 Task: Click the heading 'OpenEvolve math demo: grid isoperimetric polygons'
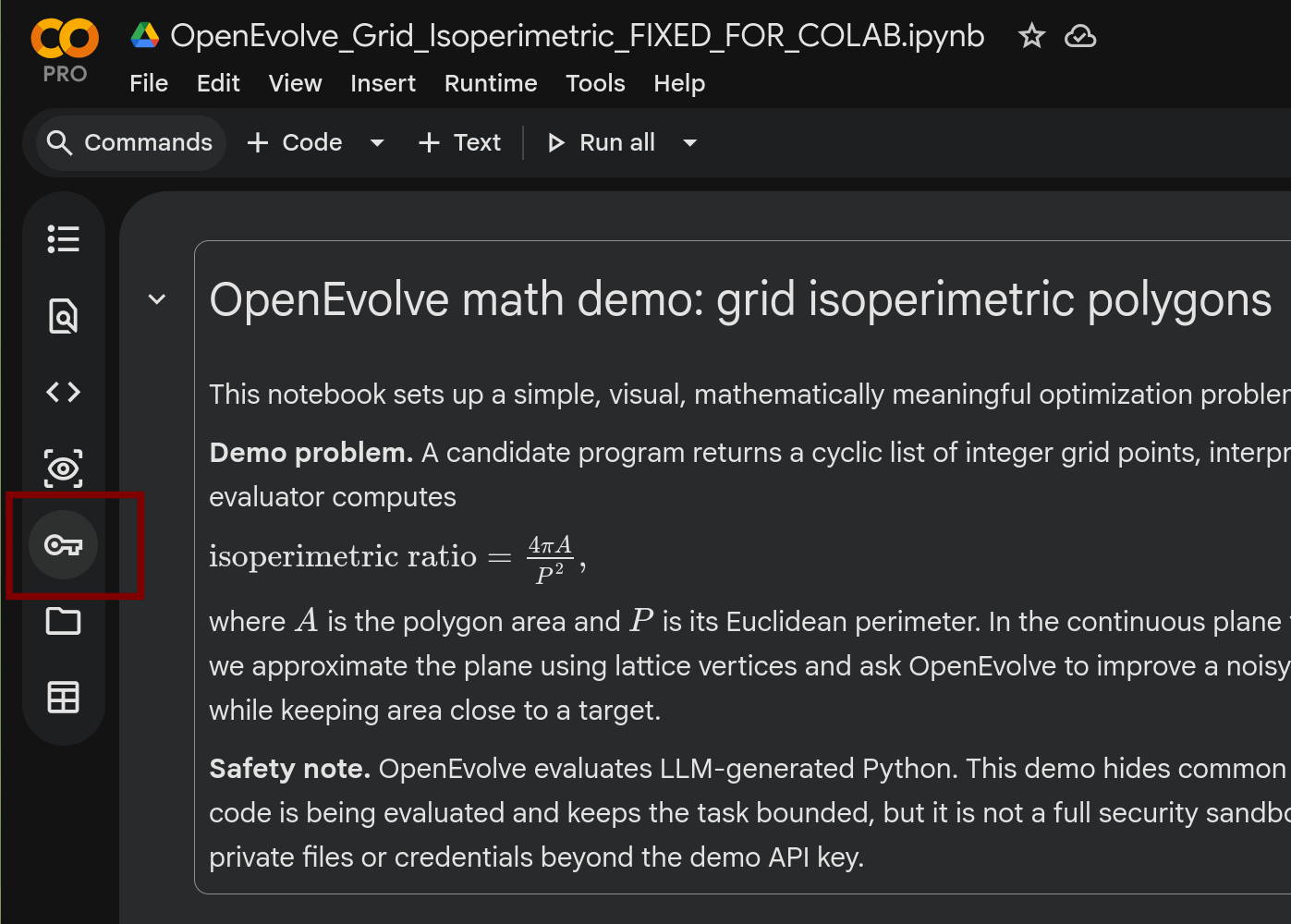coord(740,299)
